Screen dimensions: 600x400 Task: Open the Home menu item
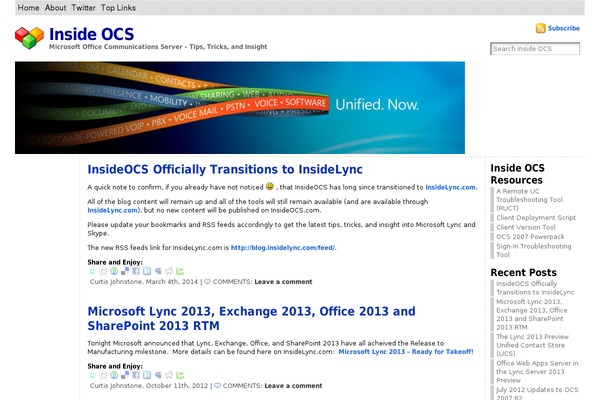28,8
